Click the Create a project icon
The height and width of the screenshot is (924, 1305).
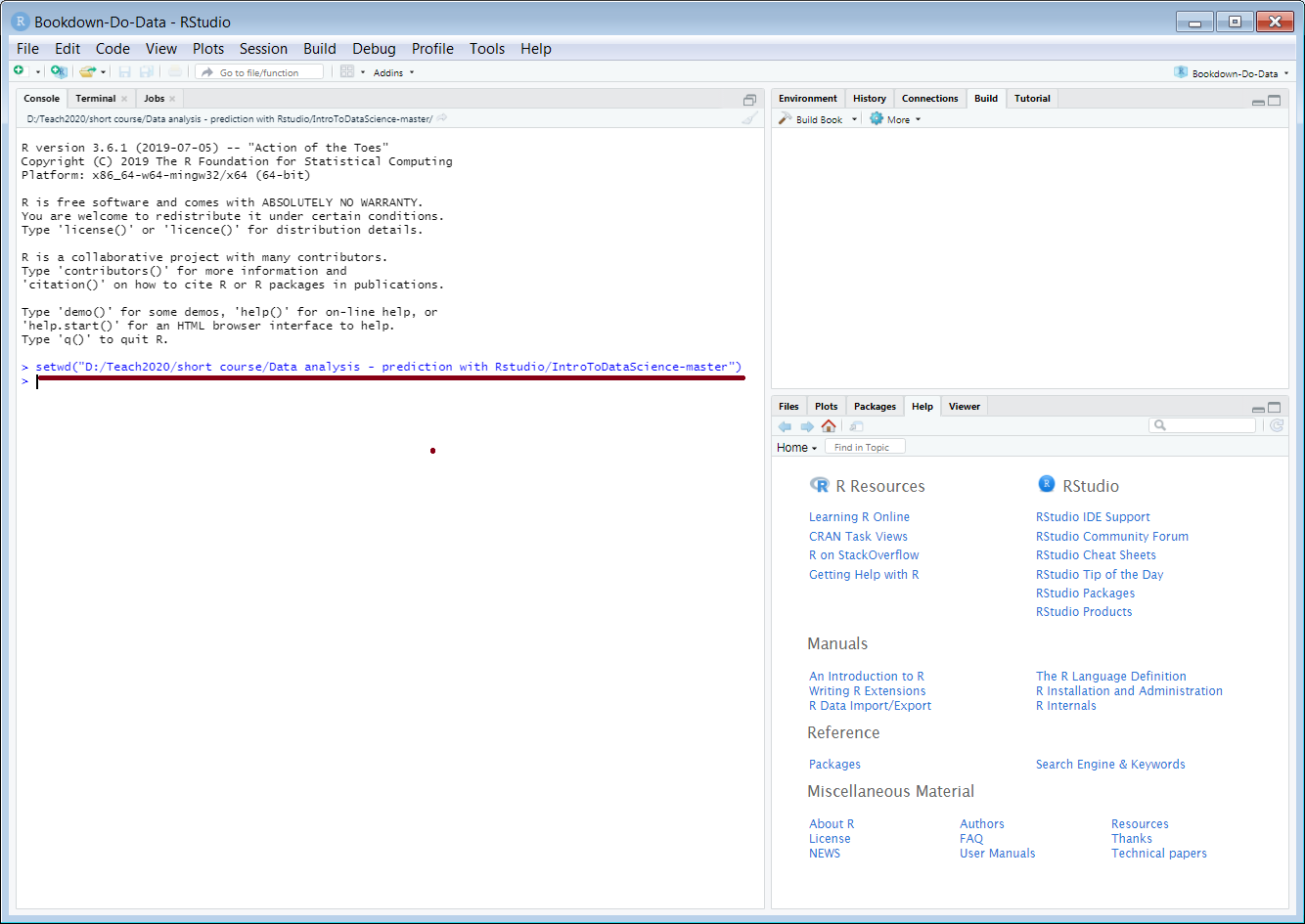[59, 71]
